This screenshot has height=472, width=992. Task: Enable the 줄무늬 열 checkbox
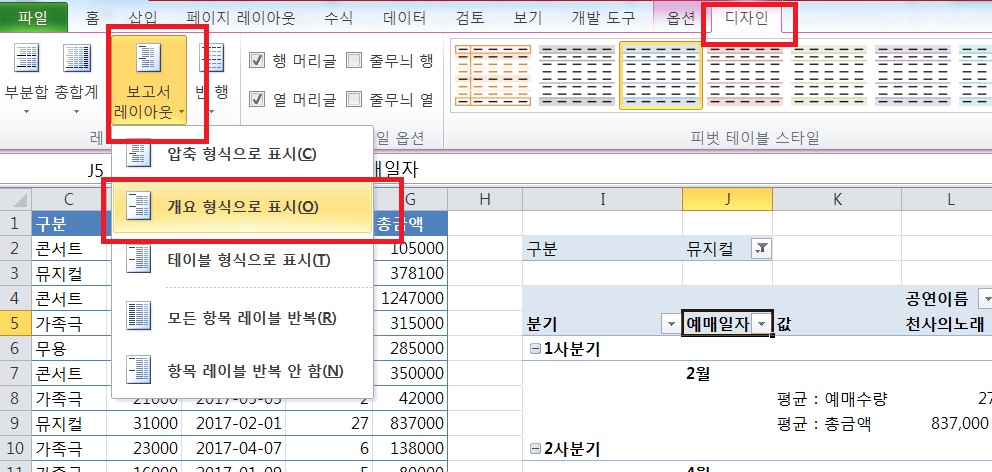[x=354, y=98]
